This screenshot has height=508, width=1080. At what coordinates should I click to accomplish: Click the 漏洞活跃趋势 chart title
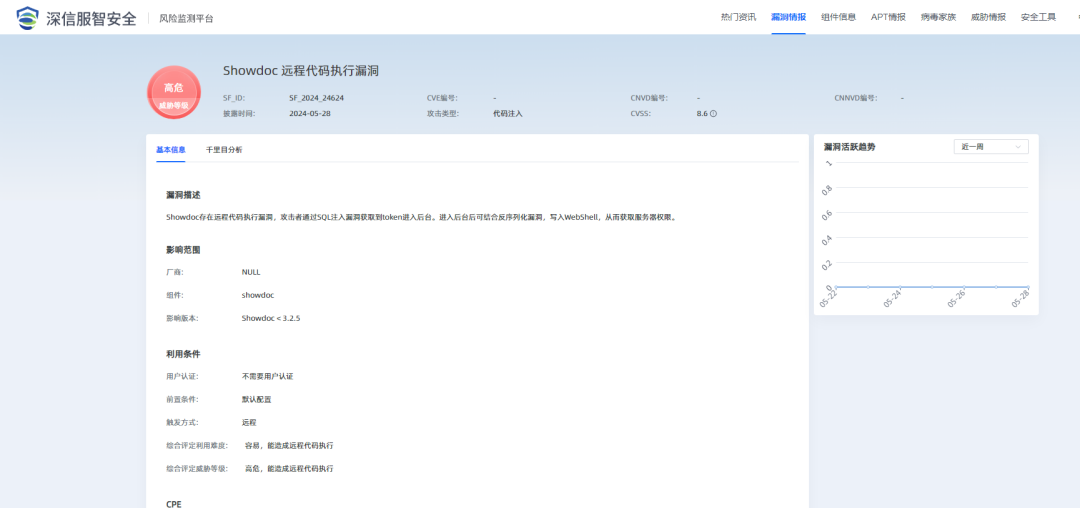849,147
